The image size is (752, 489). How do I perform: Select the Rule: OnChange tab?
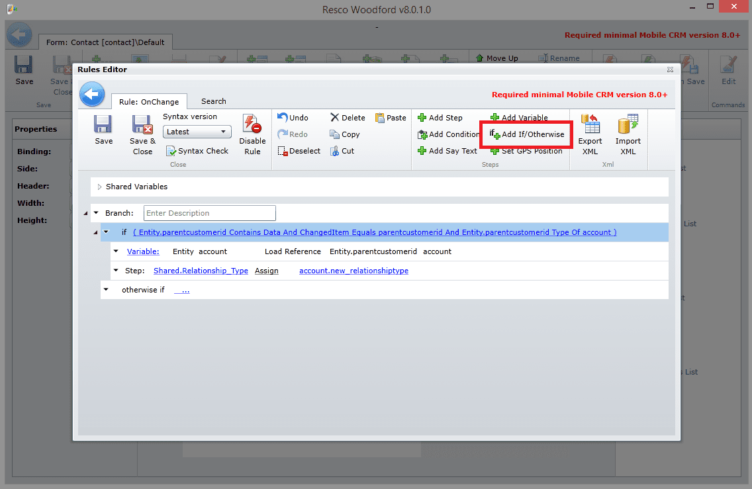pyautogui.click(x=151, y=101)
